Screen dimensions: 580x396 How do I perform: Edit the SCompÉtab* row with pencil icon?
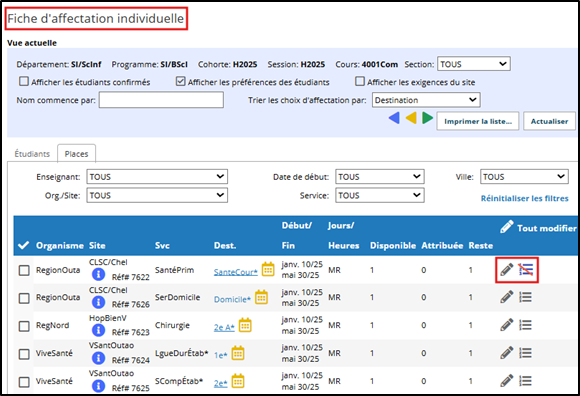pyautogui.click(x=506, y=380)
